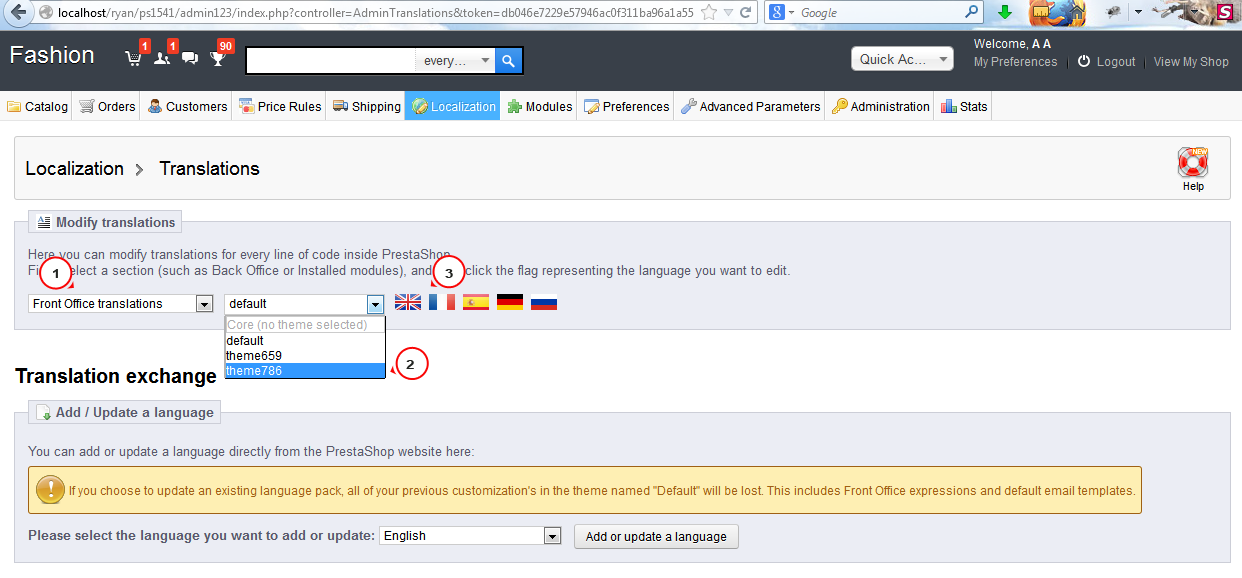Click the Google search engine icon

coord(777,13)
